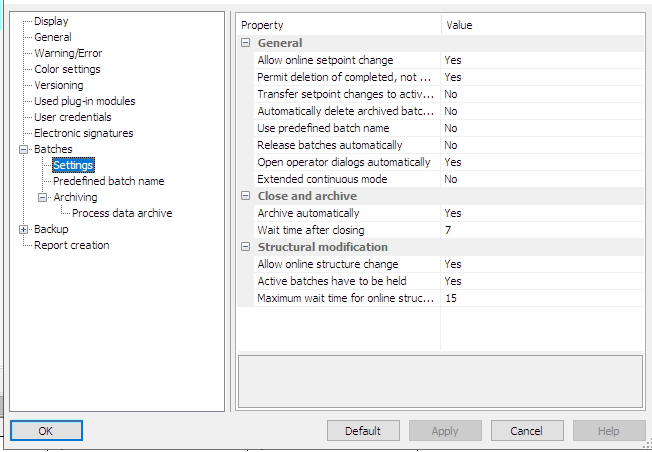Open the Display settings page
Screen dimensions: 652x452
pos(51,21)
